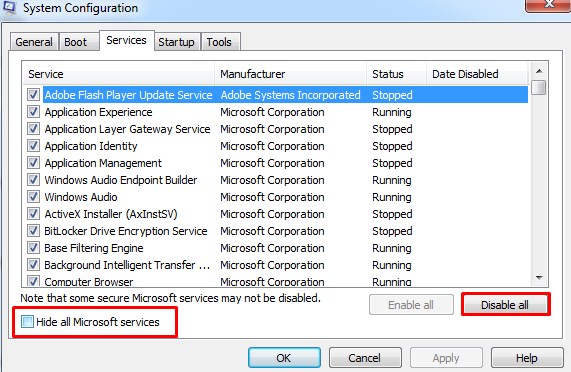Toggle Background Intelligent Transfer checkbox

pos(33,265)
